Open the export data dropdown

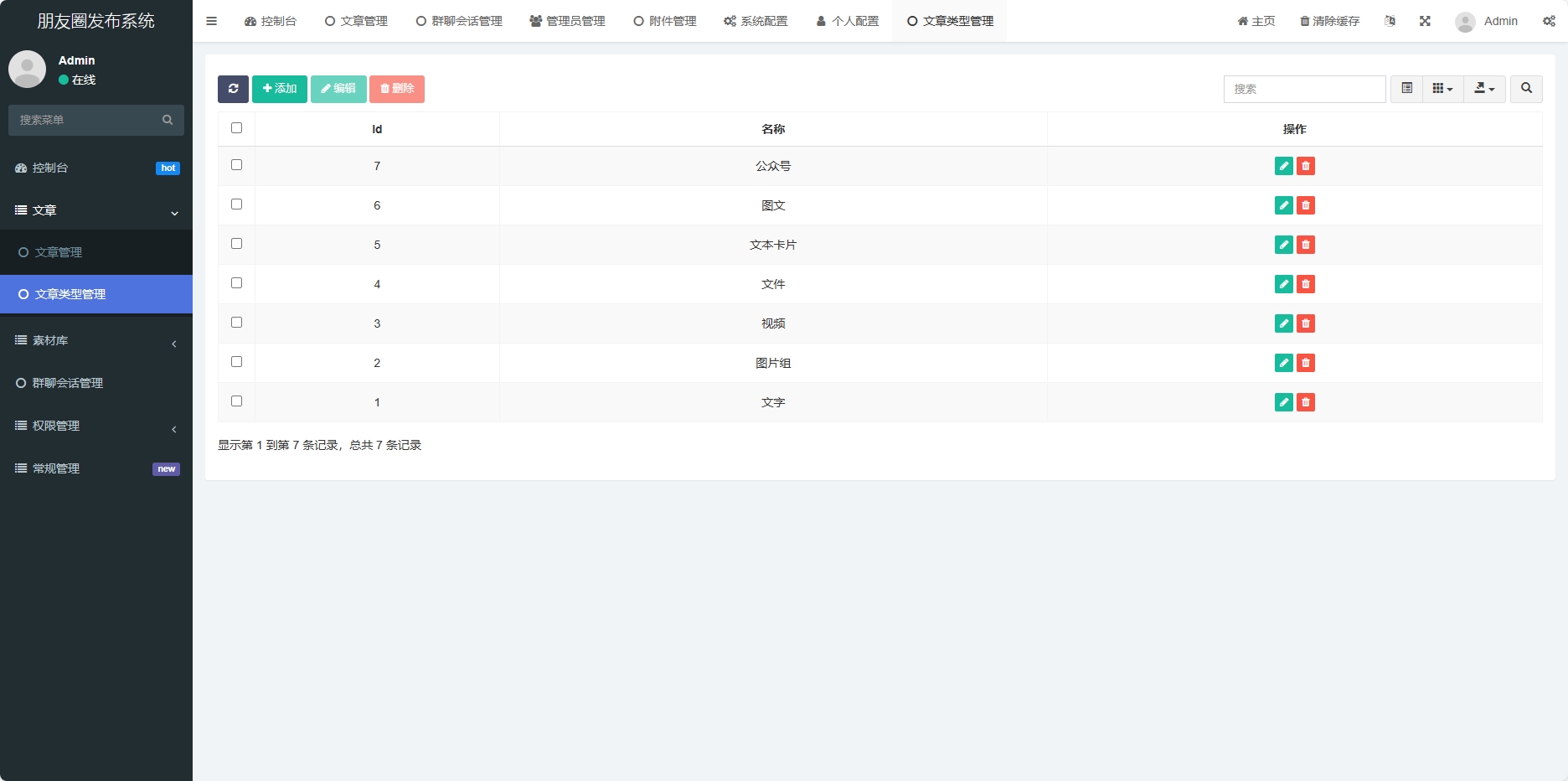(x=1484, y=89)
